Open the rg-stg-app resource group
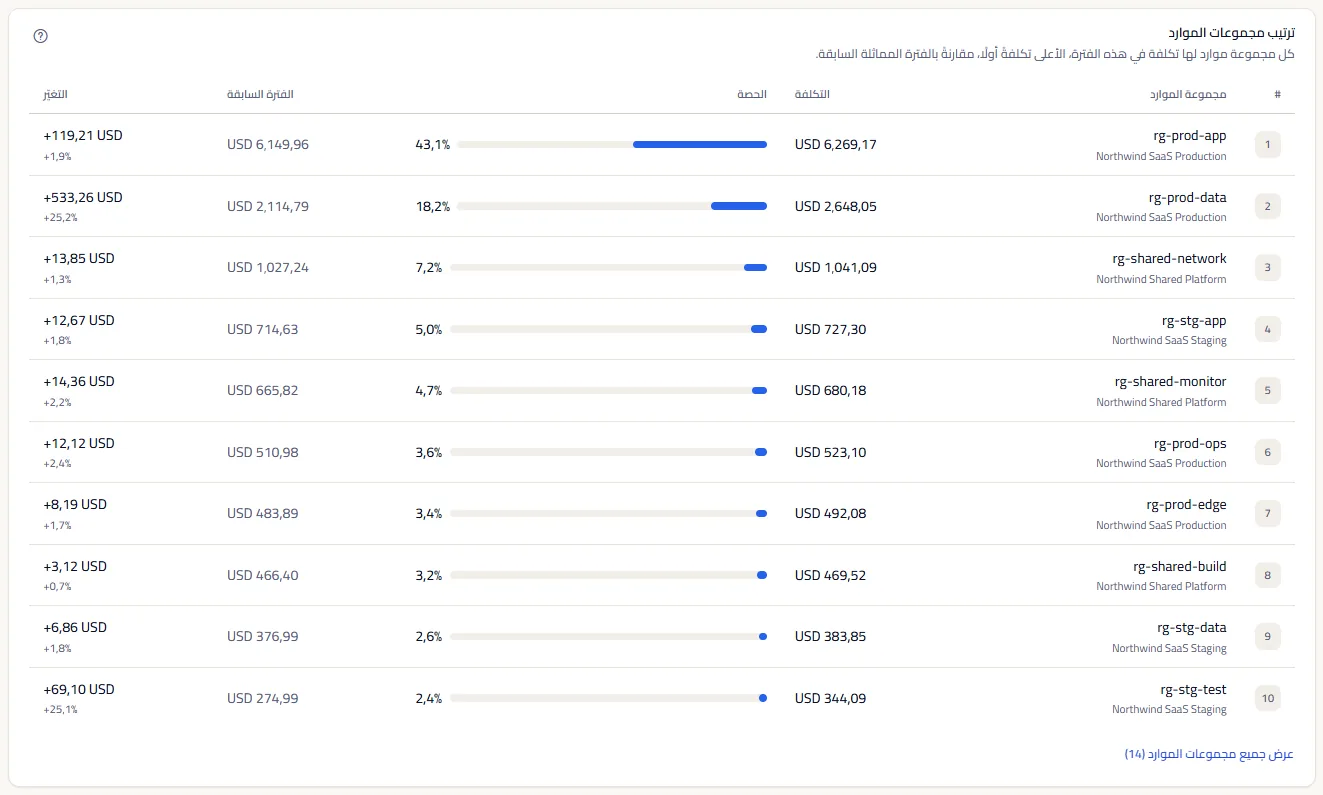This screenshot has height=795, width=1323. 1194,321
